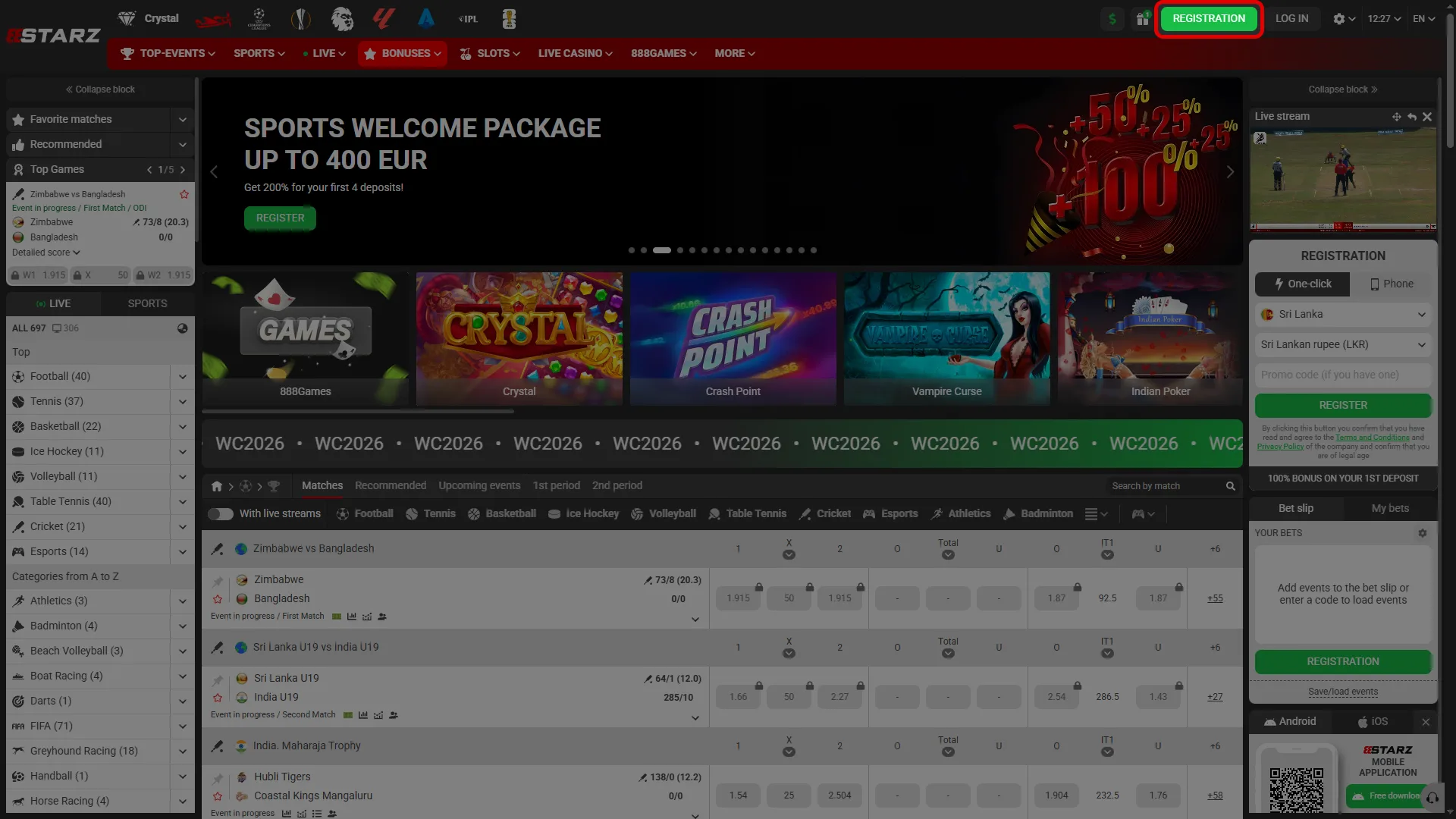Filter matches by Cricket sport icon
Viewport: 1456px width, 819px height.
click(824, 514)
